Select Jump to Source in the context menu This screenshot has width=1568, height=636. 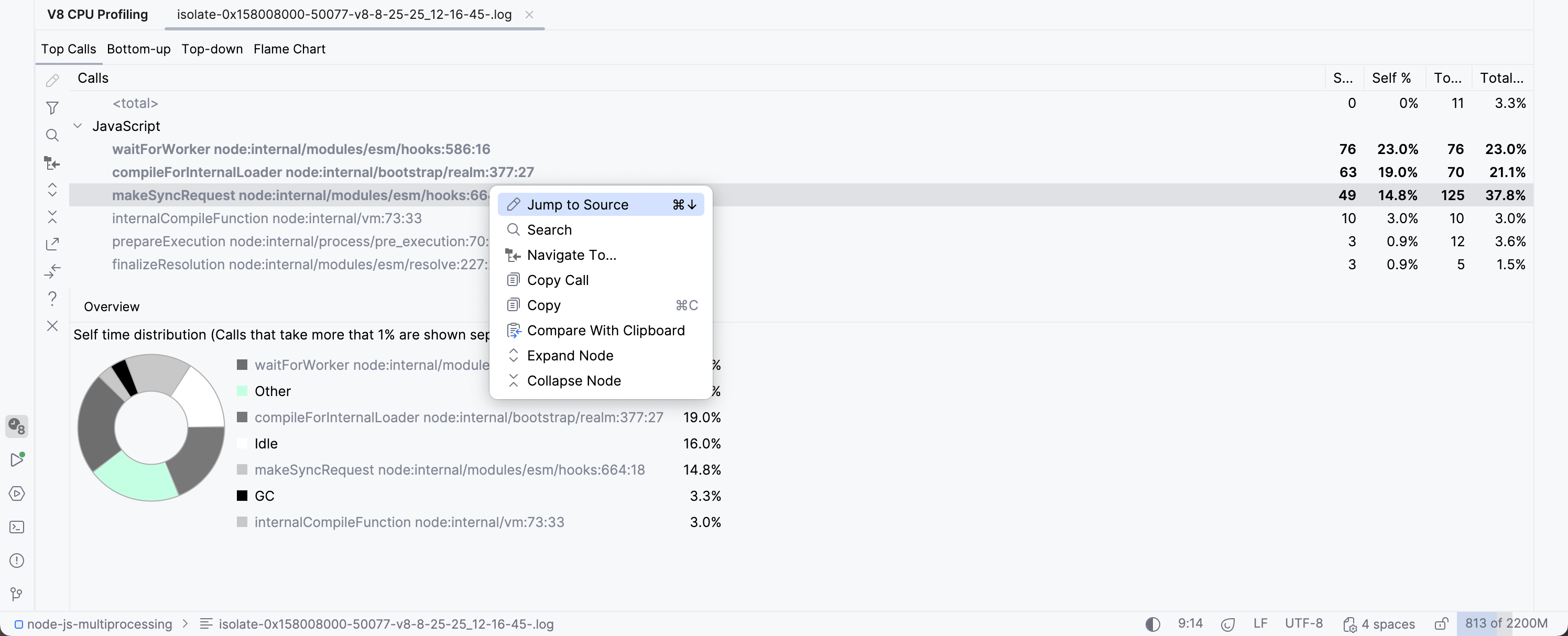[x=578, y=204]
